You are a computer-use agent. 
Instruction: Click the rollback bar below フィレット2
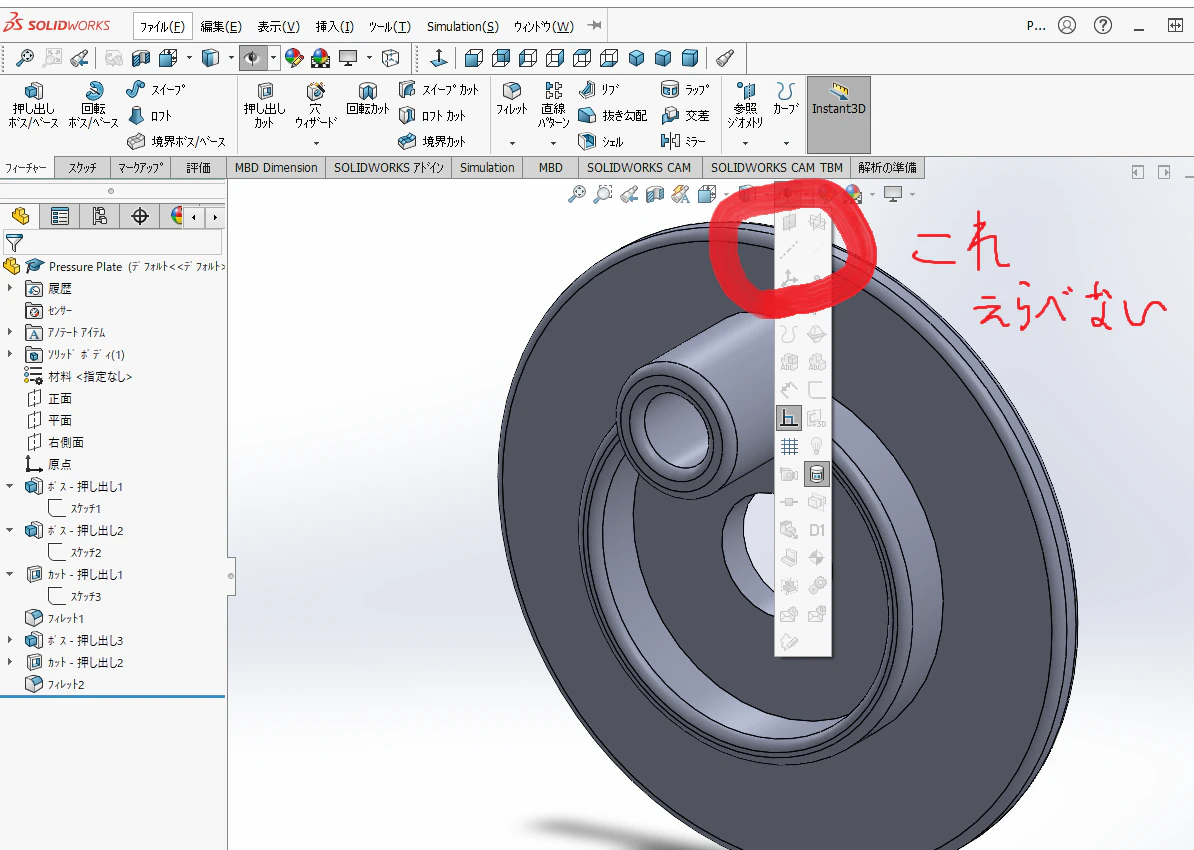[x=113, y=696]
